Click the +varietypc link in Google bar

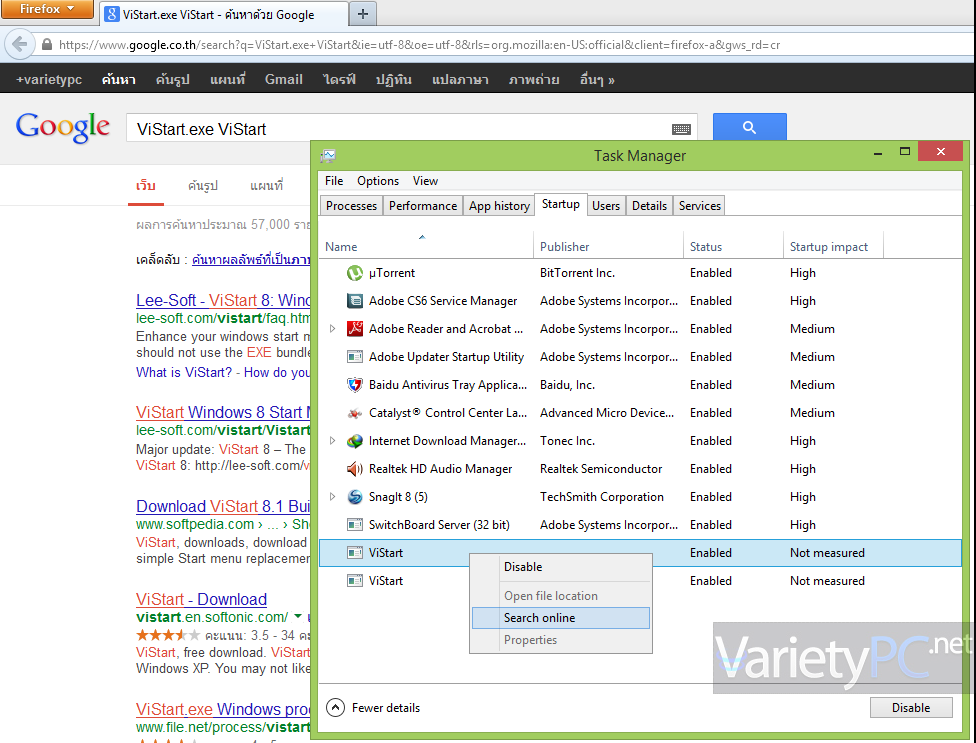point(49,80)
